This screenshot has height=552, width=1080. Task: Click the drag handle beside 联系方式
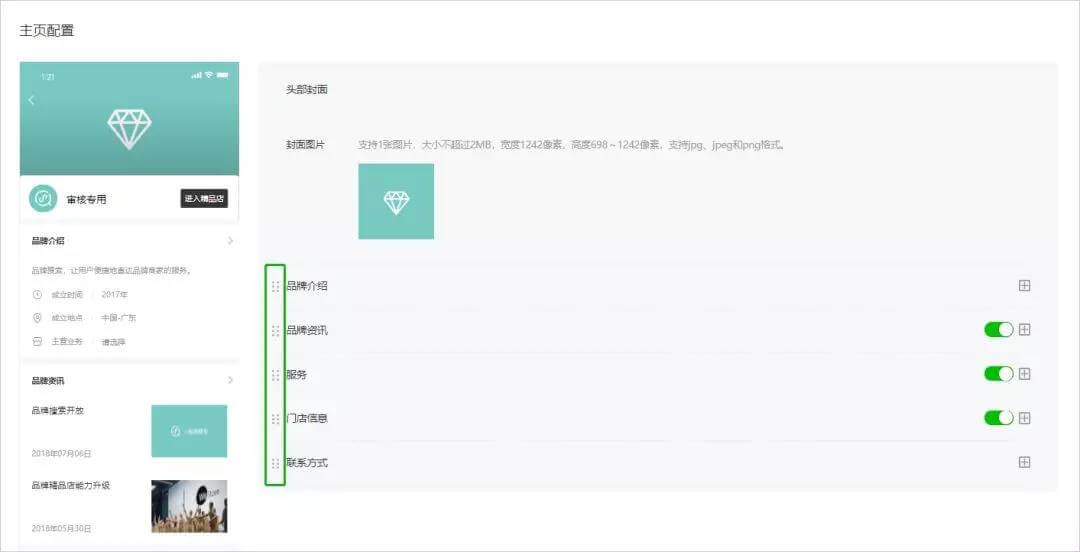click(276, 464)
